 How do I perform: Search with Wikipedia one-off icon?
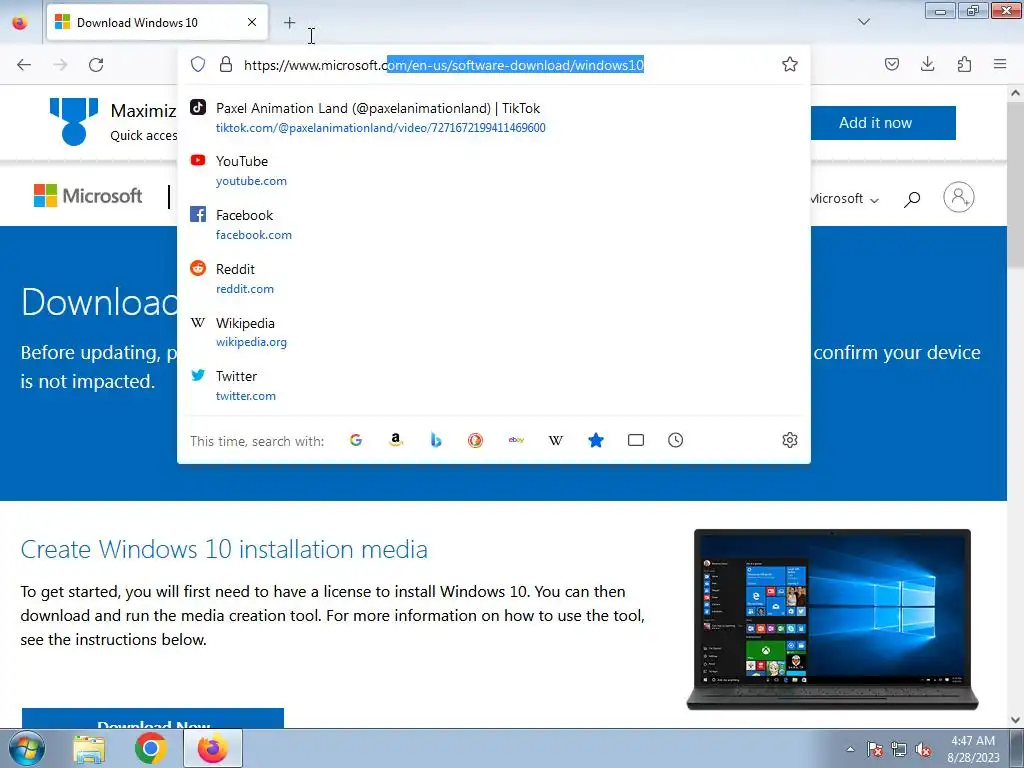coord(556,440)
